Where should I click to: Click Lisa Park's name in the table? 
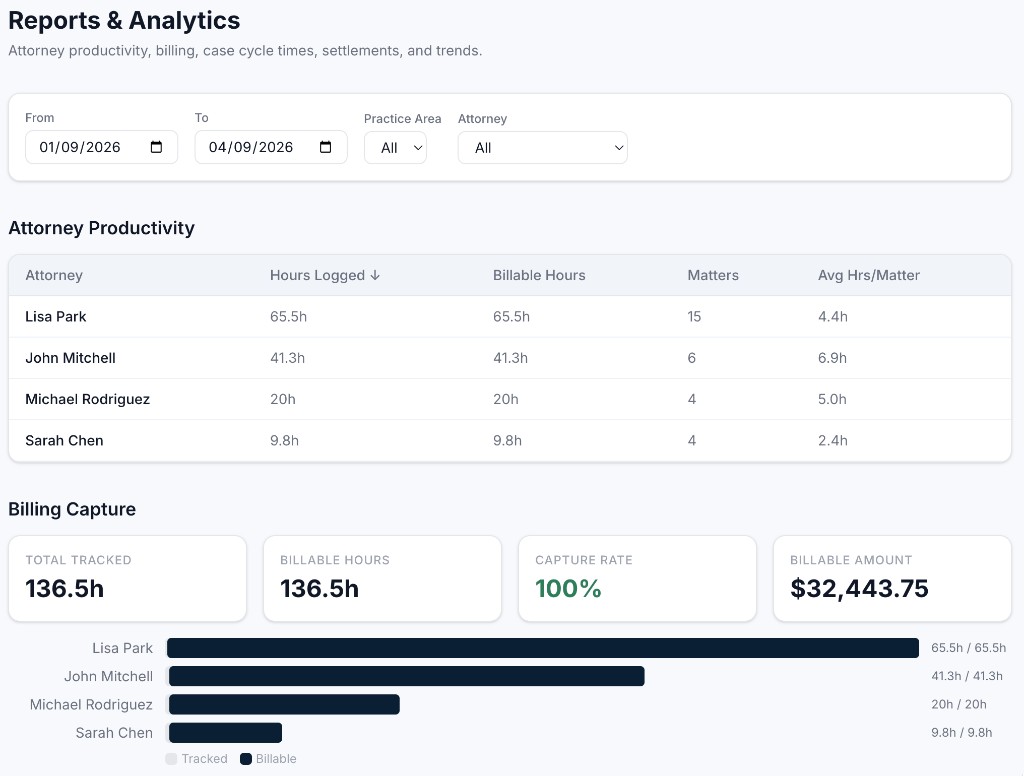(55, 316)
